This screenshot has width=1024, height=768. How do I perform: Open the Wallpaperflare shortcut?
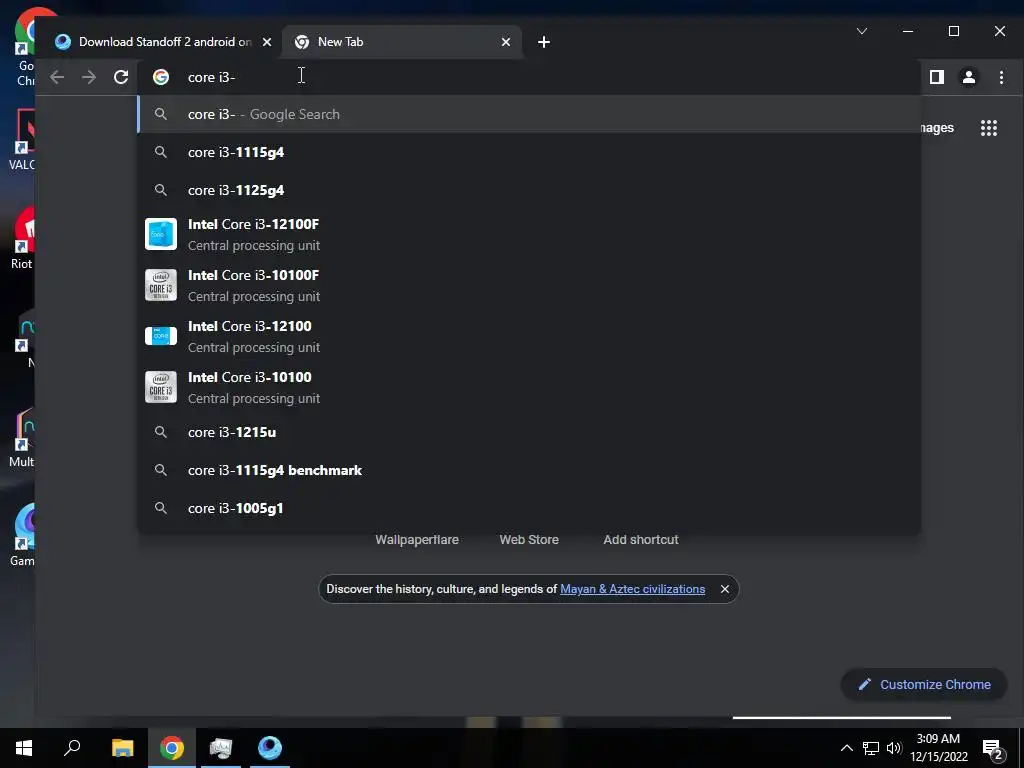pyautogui.click(x=417, y=539)
